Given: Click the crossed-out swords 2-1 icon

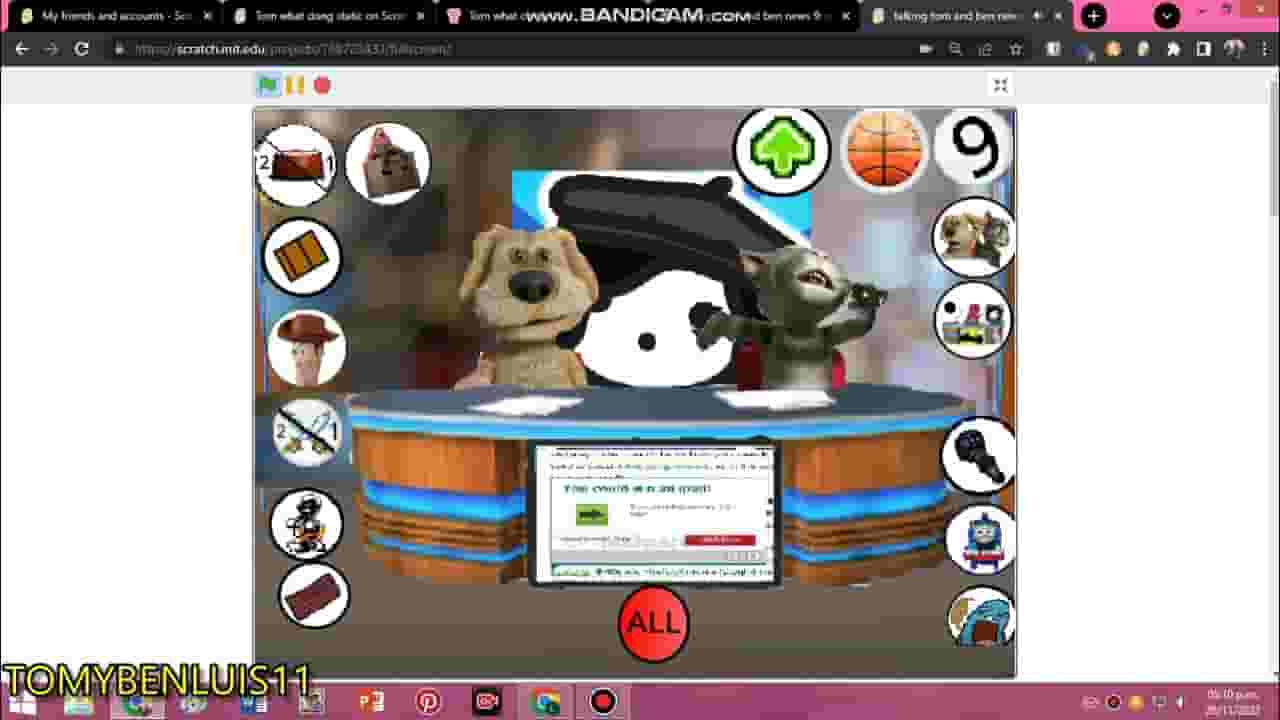Looking at the screenshot, I should 306,433.
